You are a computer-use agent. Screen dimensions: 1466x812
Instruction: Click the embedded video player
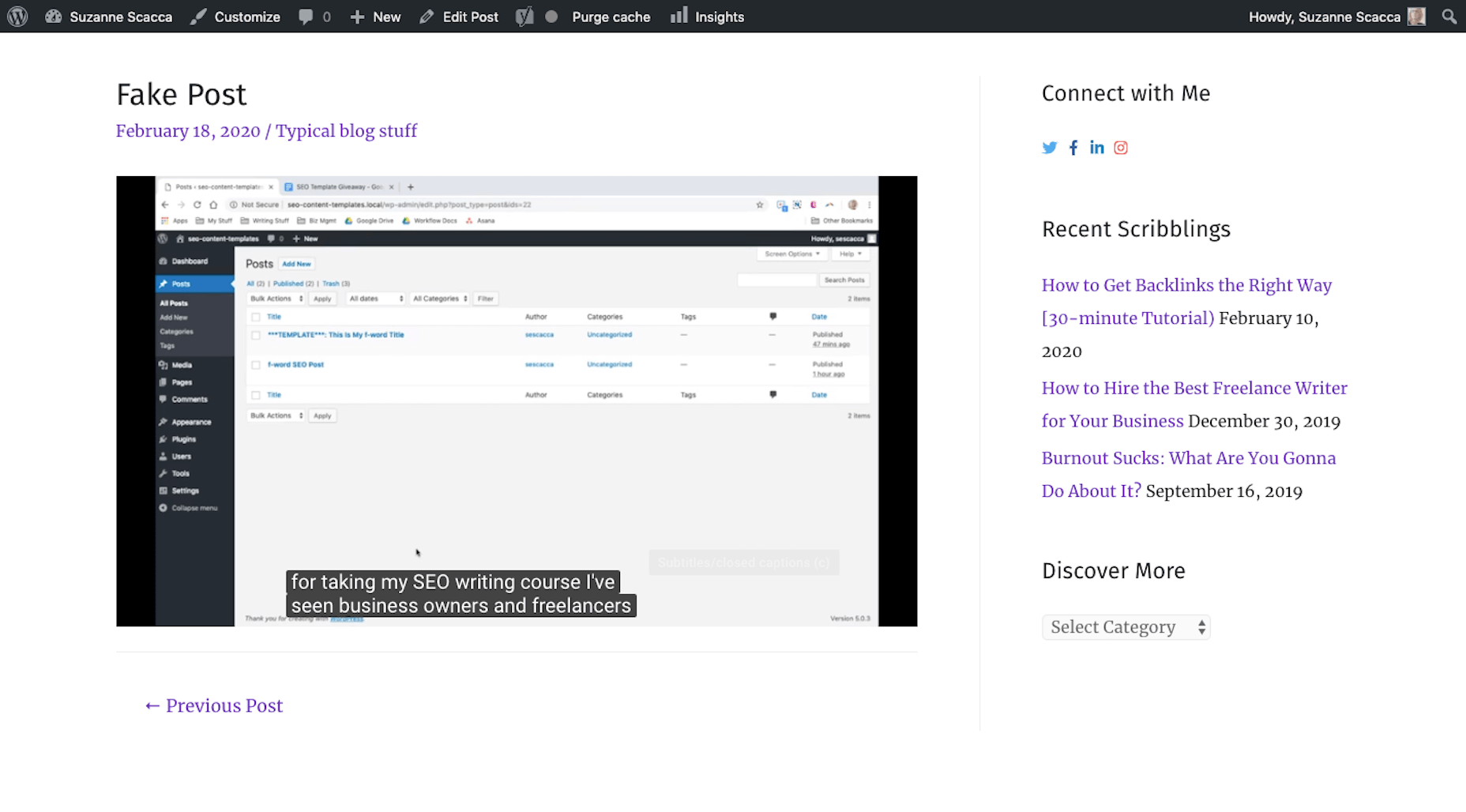[517, 401]
